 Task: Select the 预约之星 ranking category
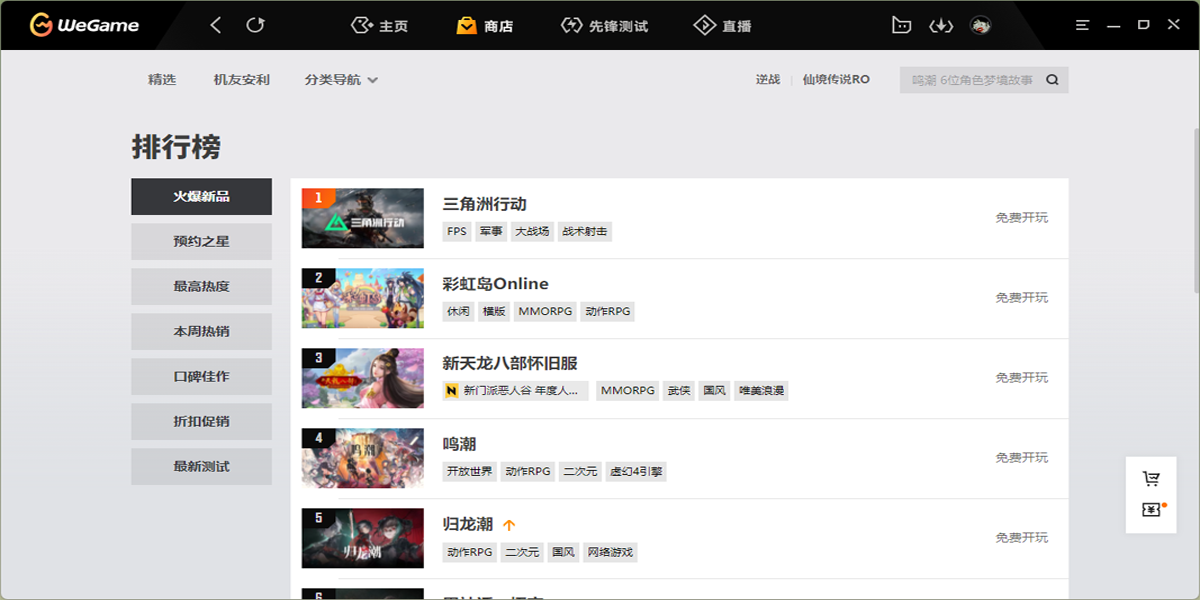click(x=201, y=241)
